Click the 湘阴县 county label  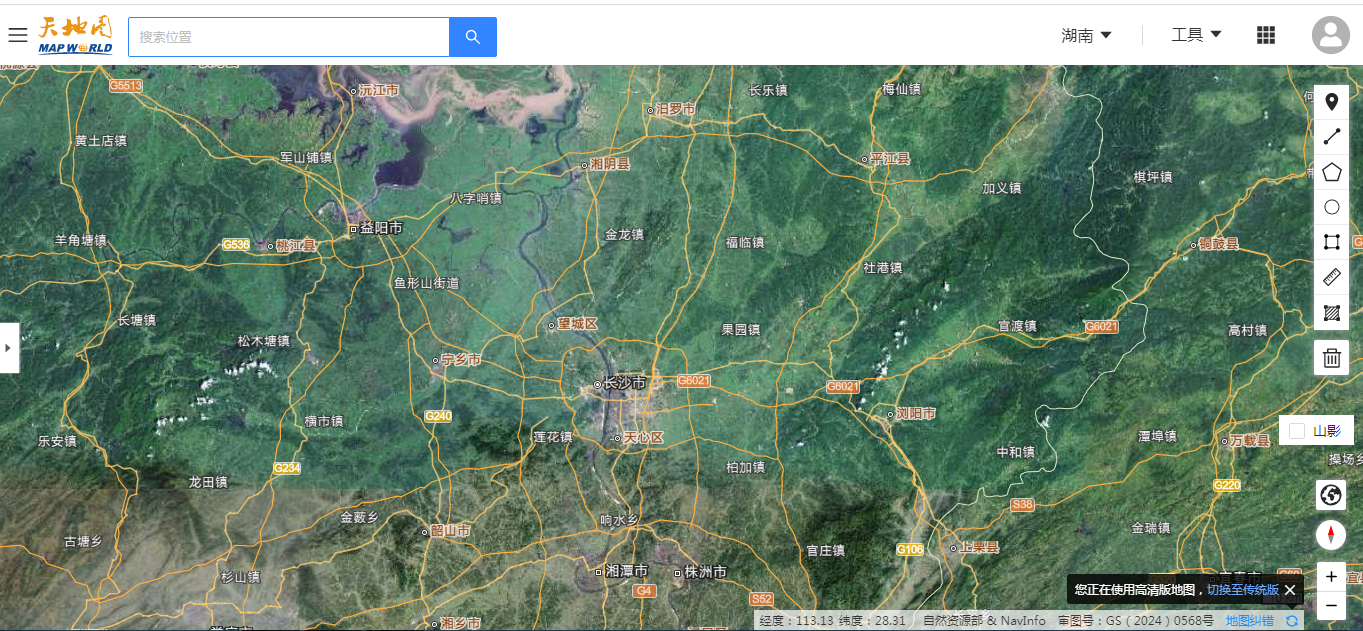point(610,163)
